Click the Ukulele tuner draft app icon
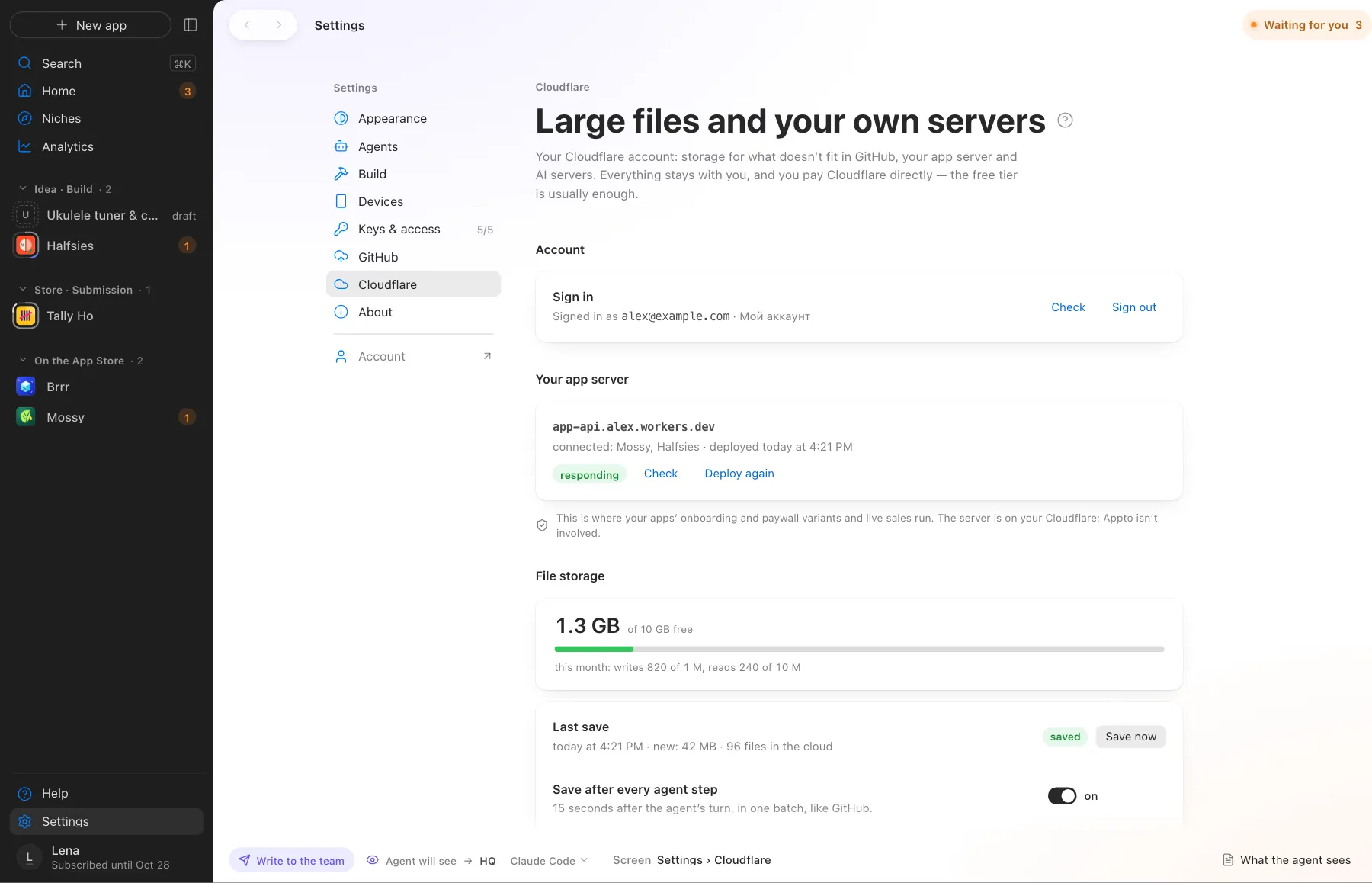This screenshot has width=1372, height=883. 26,215
